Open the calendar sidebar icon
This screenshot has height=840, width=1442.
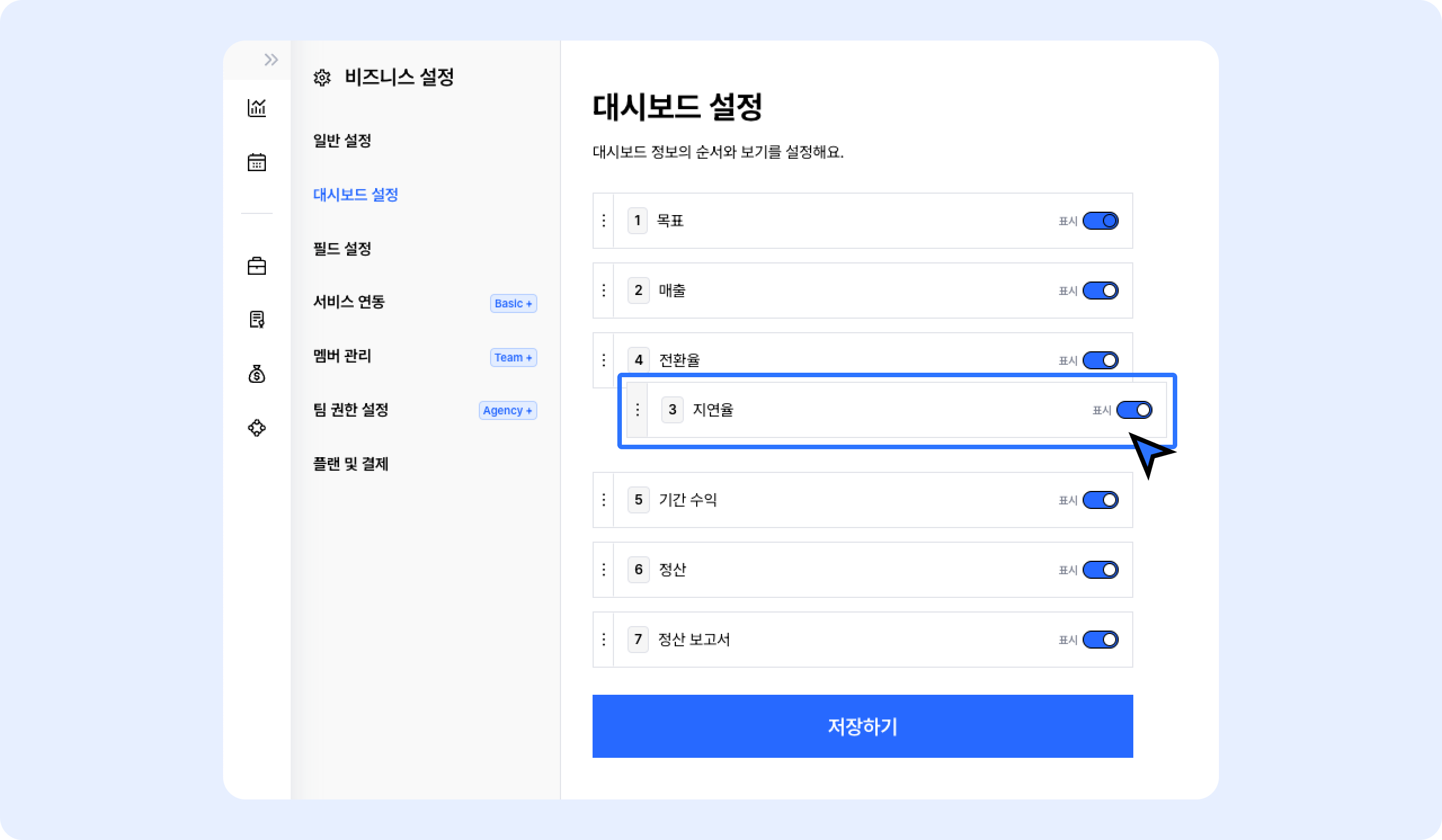point(257,162)
